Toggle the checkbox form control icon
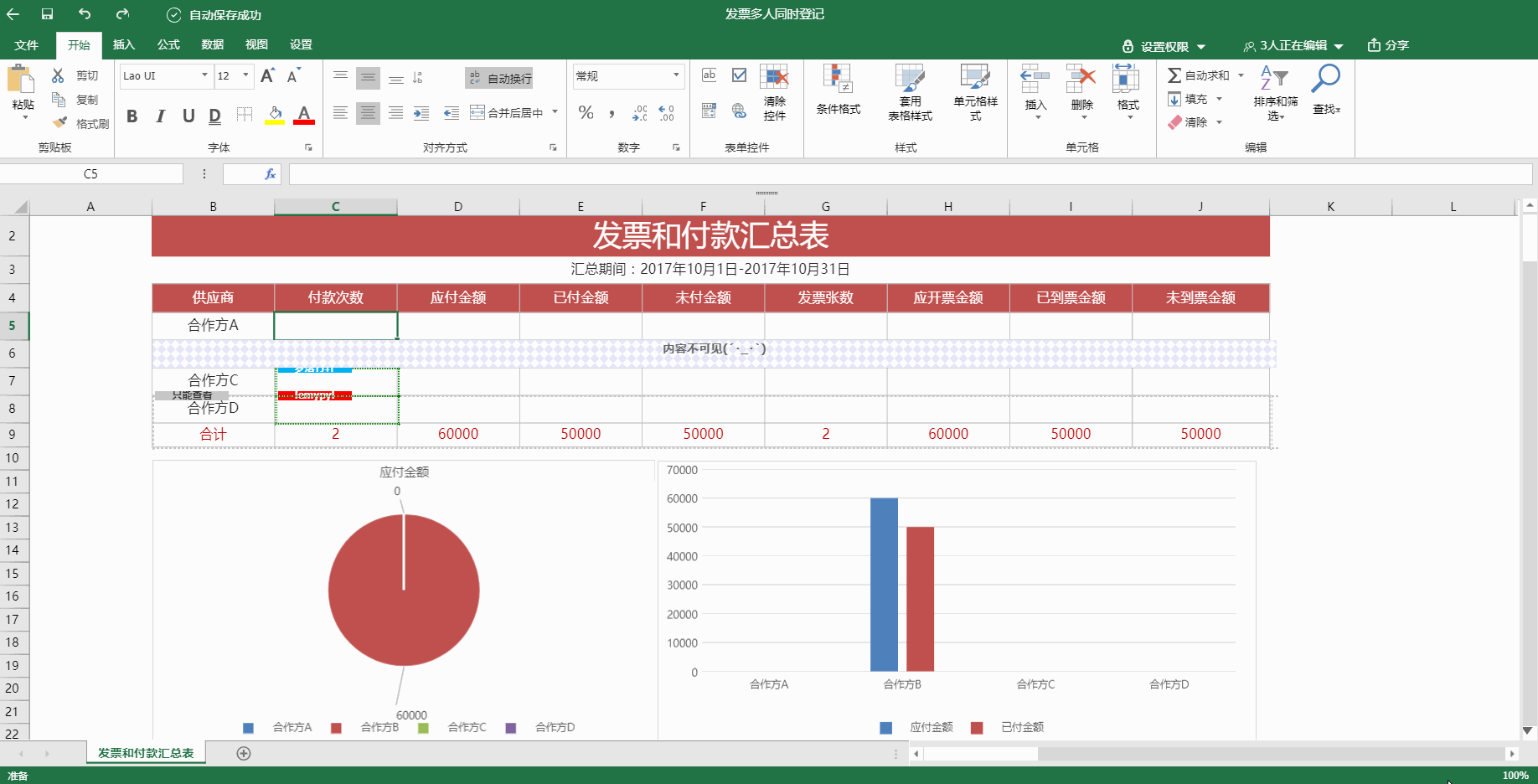Viewport: 1538px width, 784px height. click(738, 75)
